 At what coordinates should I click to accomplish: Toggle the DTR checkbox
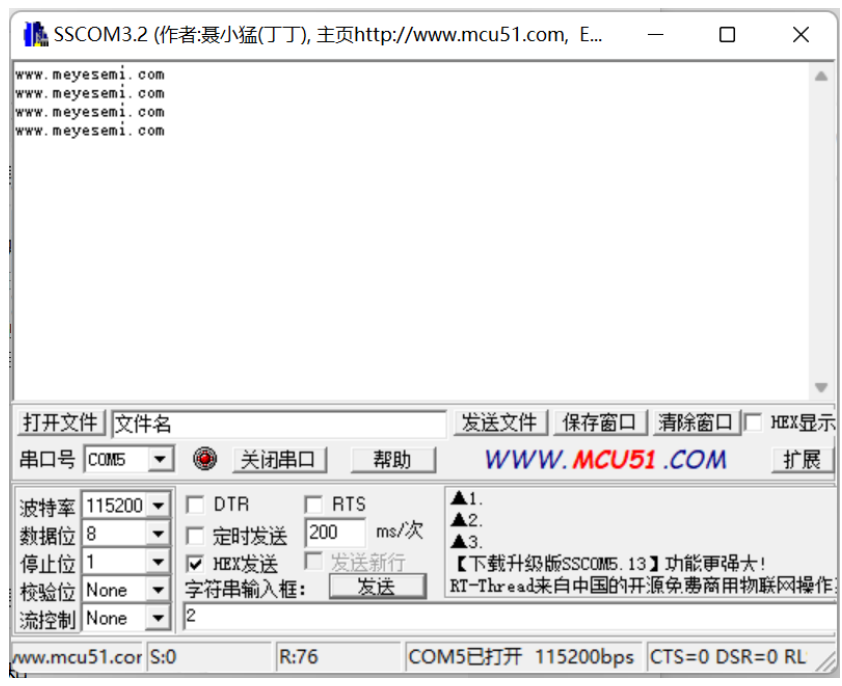click(194, 505)
